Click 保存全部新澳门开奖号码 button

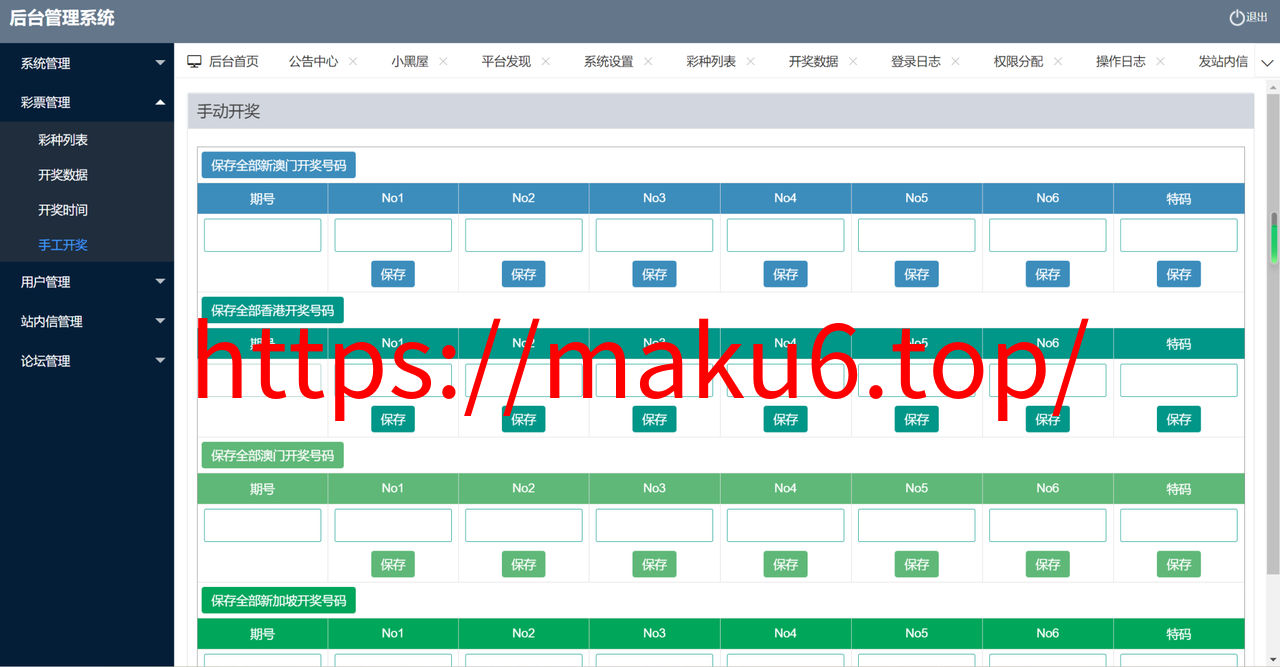pos(279,165)
